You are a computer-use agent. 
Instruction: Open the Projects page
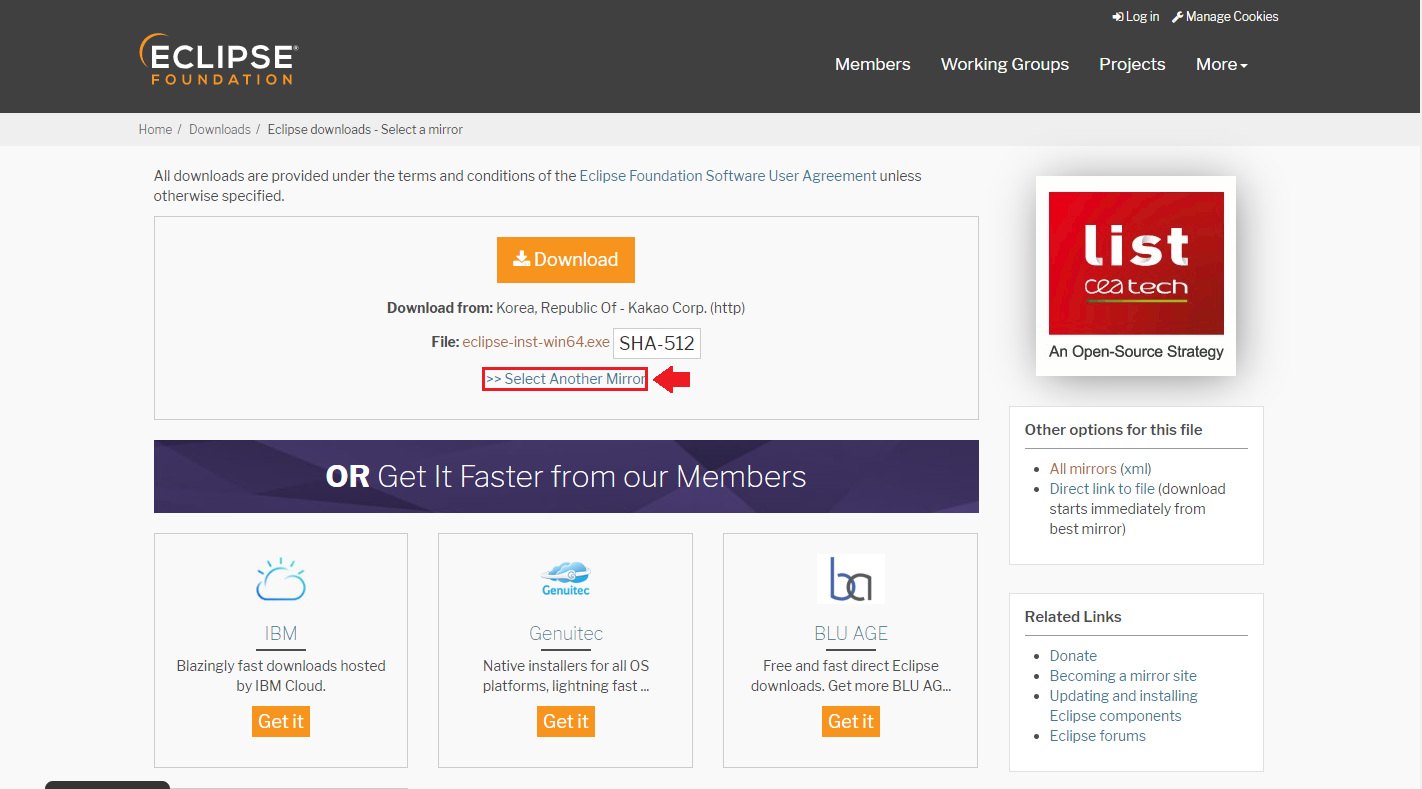(x=1132, y=64)
